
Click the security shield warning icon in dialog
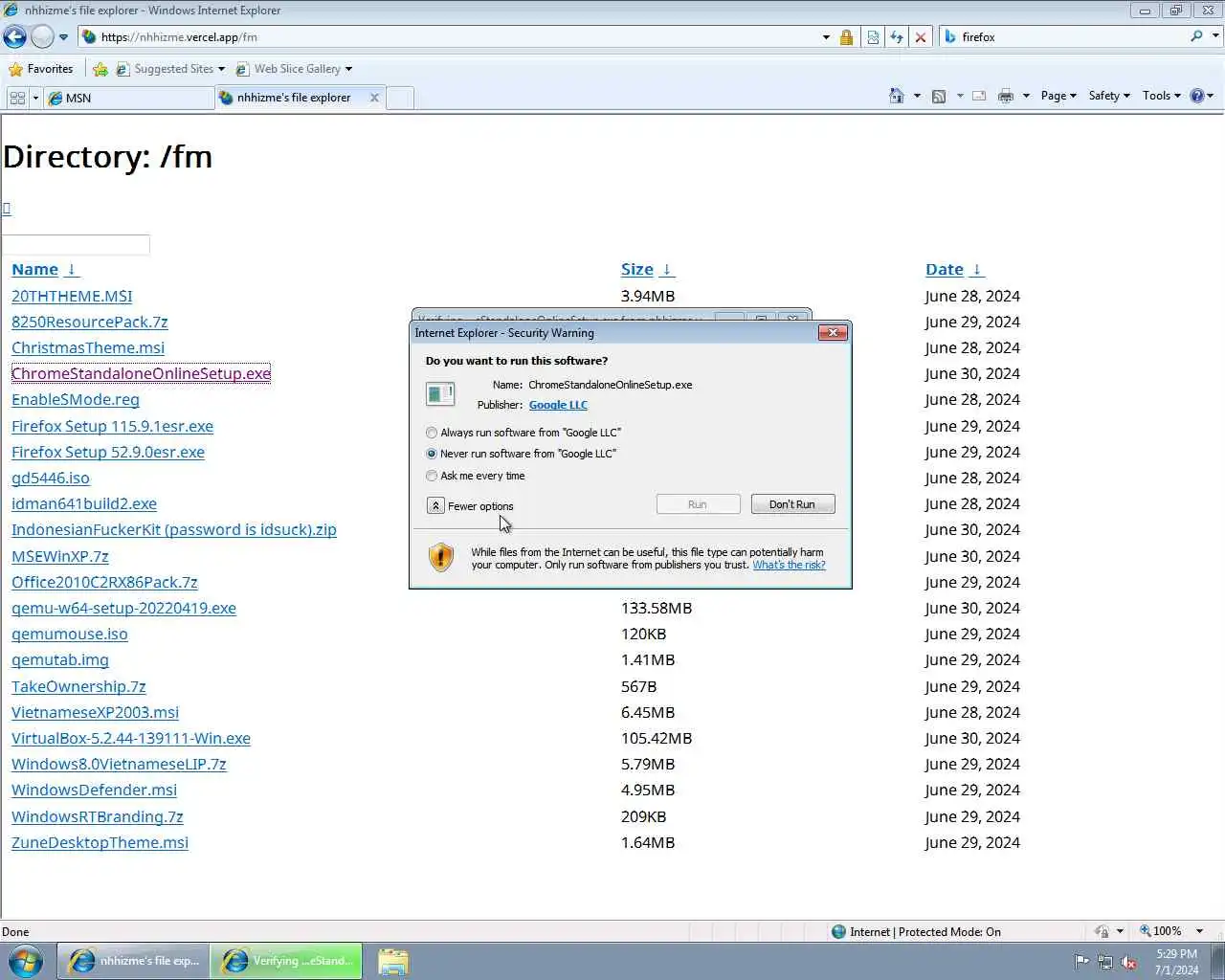point(440,557)
